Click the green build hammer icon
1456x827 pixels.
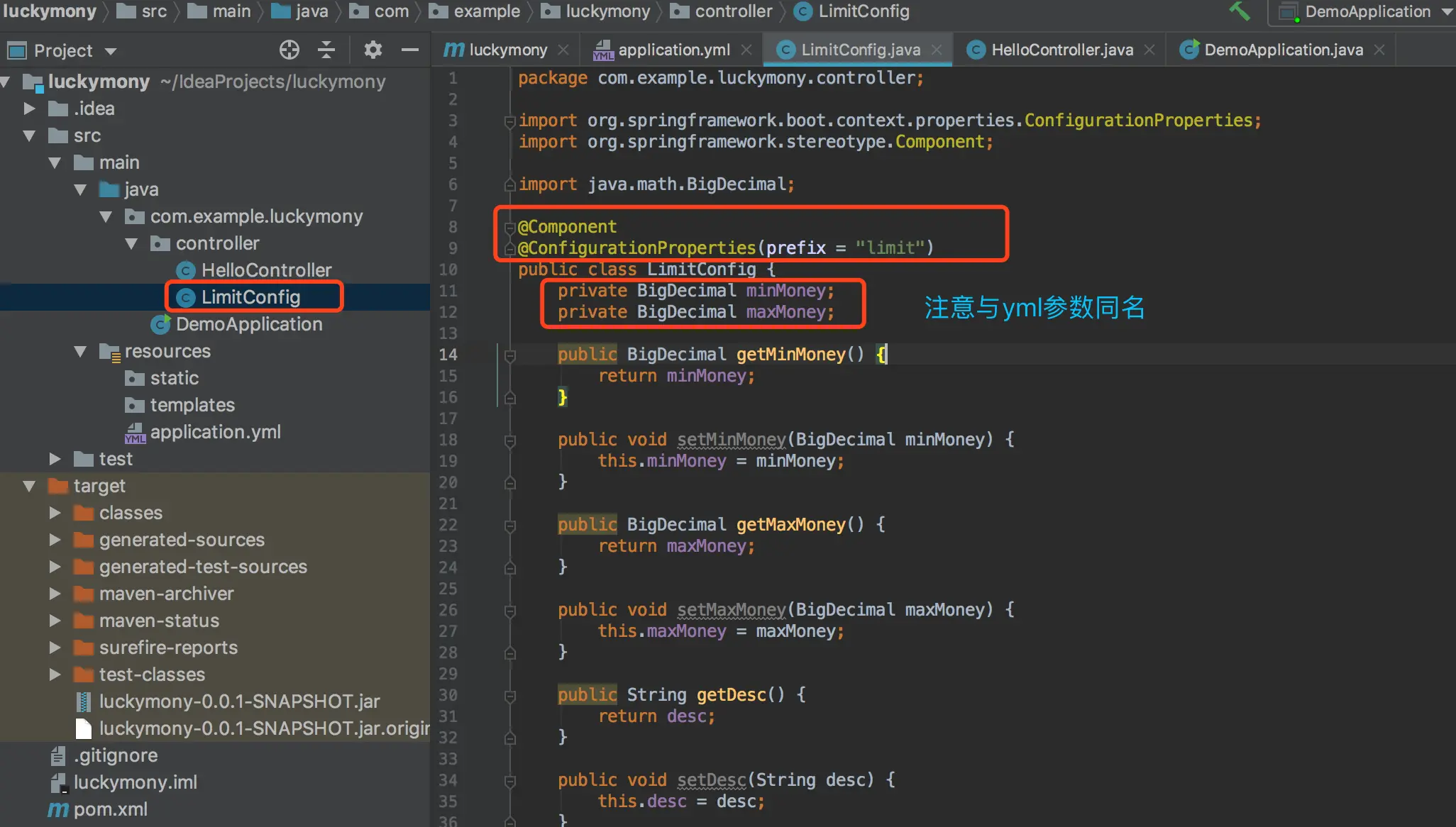[1240, 11]
